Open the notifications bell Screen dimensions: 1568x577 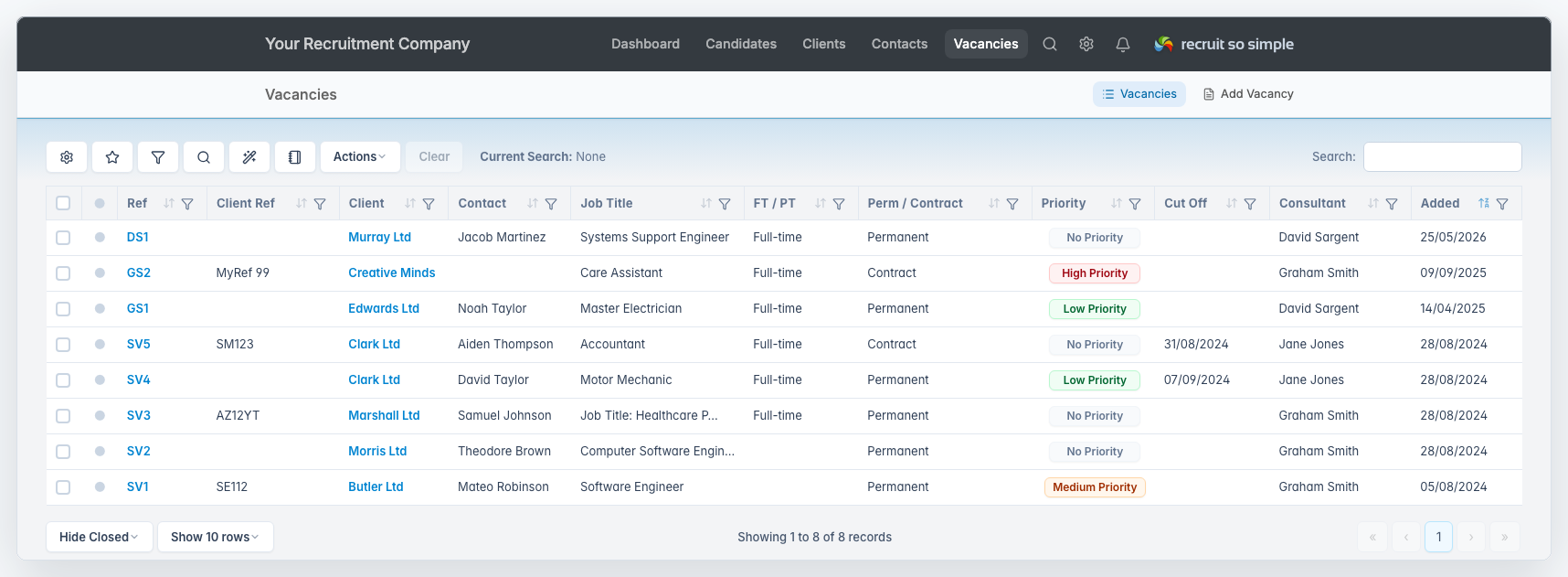[1123, 44]
